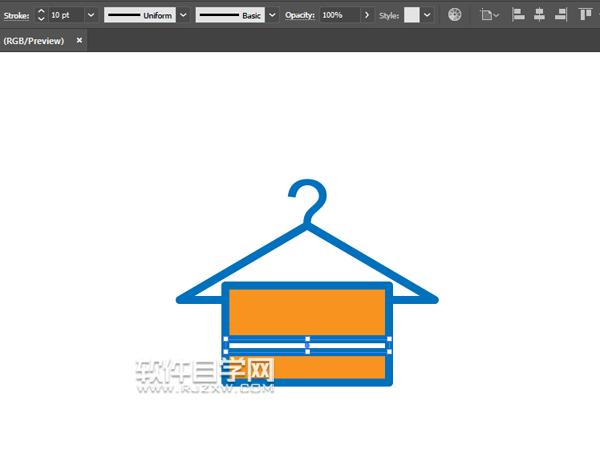Click the graphic Style swatch
The width and height of the screenshot is (600, 470).
412,16
